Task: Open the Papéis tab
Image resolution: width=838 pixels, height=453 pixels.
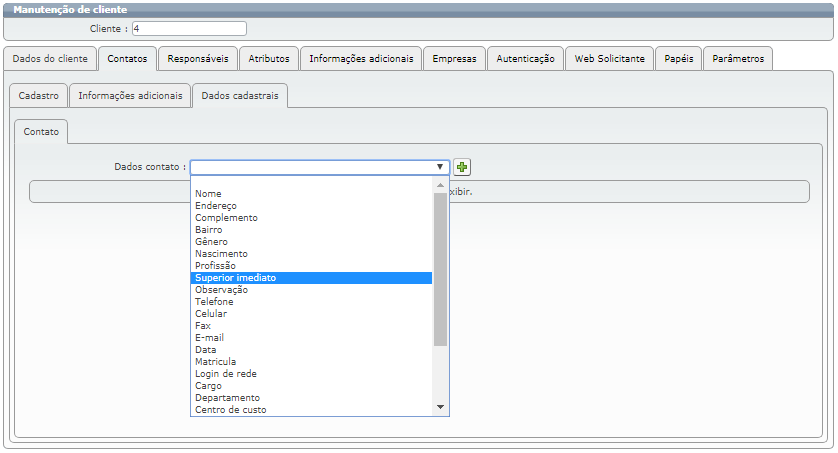Action: [679, 59]
